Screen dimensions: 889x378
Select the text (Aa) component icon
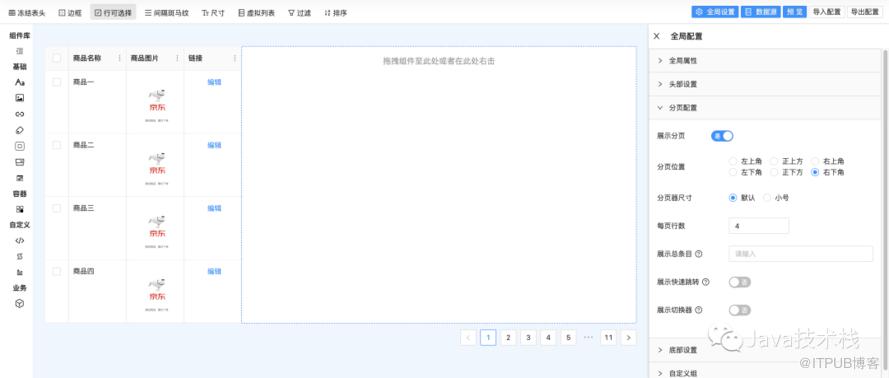point(19,82)
